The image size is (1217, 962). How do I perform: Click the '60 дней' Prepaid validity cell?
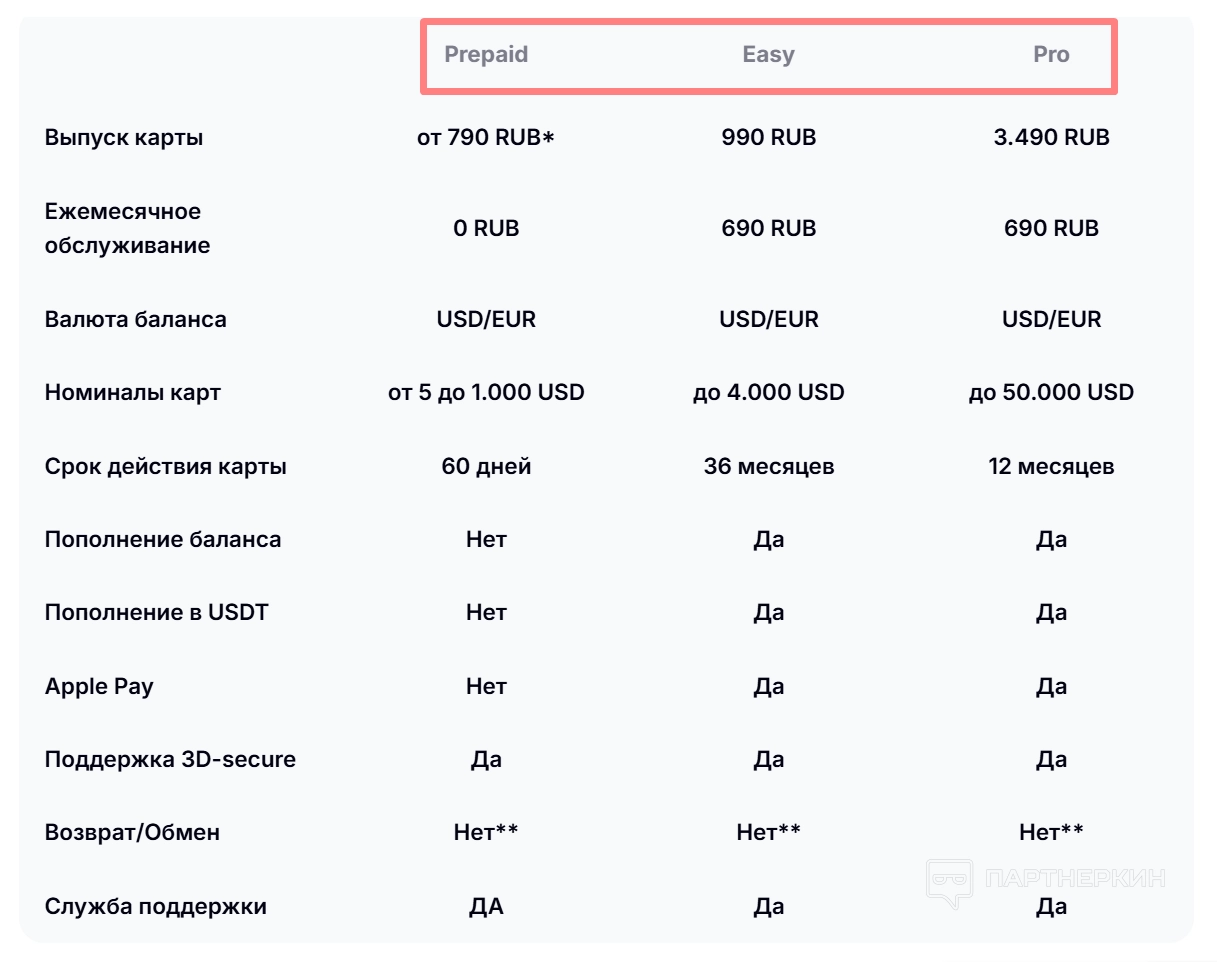(x=486, y=466)
